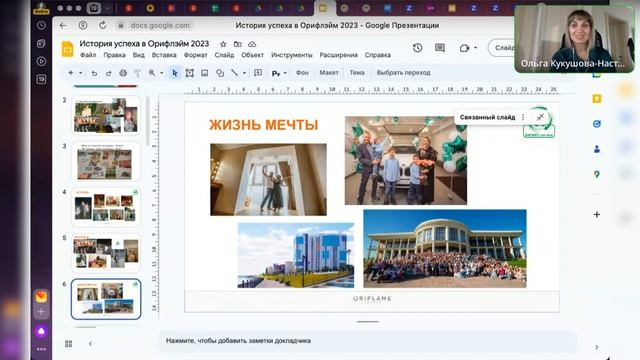Click Выбрать переход transition button
Image resolution: width=640 pixels, height=360 pixels.
coord(403,72)
